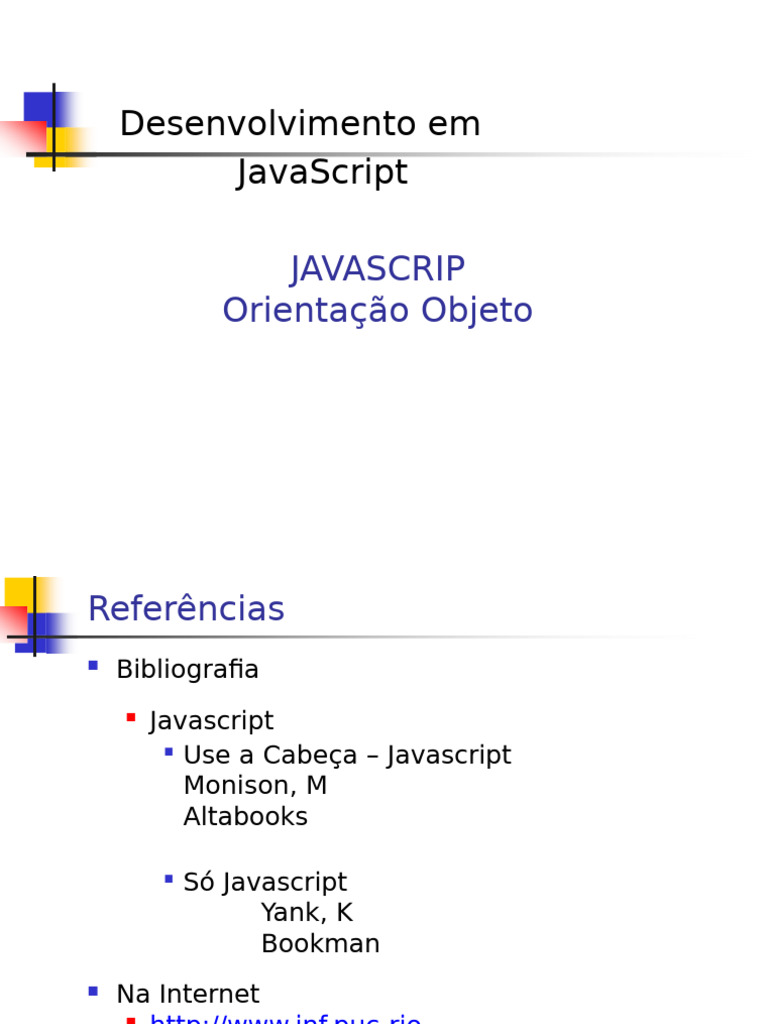Image resolution: width=768 pixels, height=1024 pixels.
Task: Click the red bullet before the URL
Action: pyautogui.click(x=131, y=1020)
